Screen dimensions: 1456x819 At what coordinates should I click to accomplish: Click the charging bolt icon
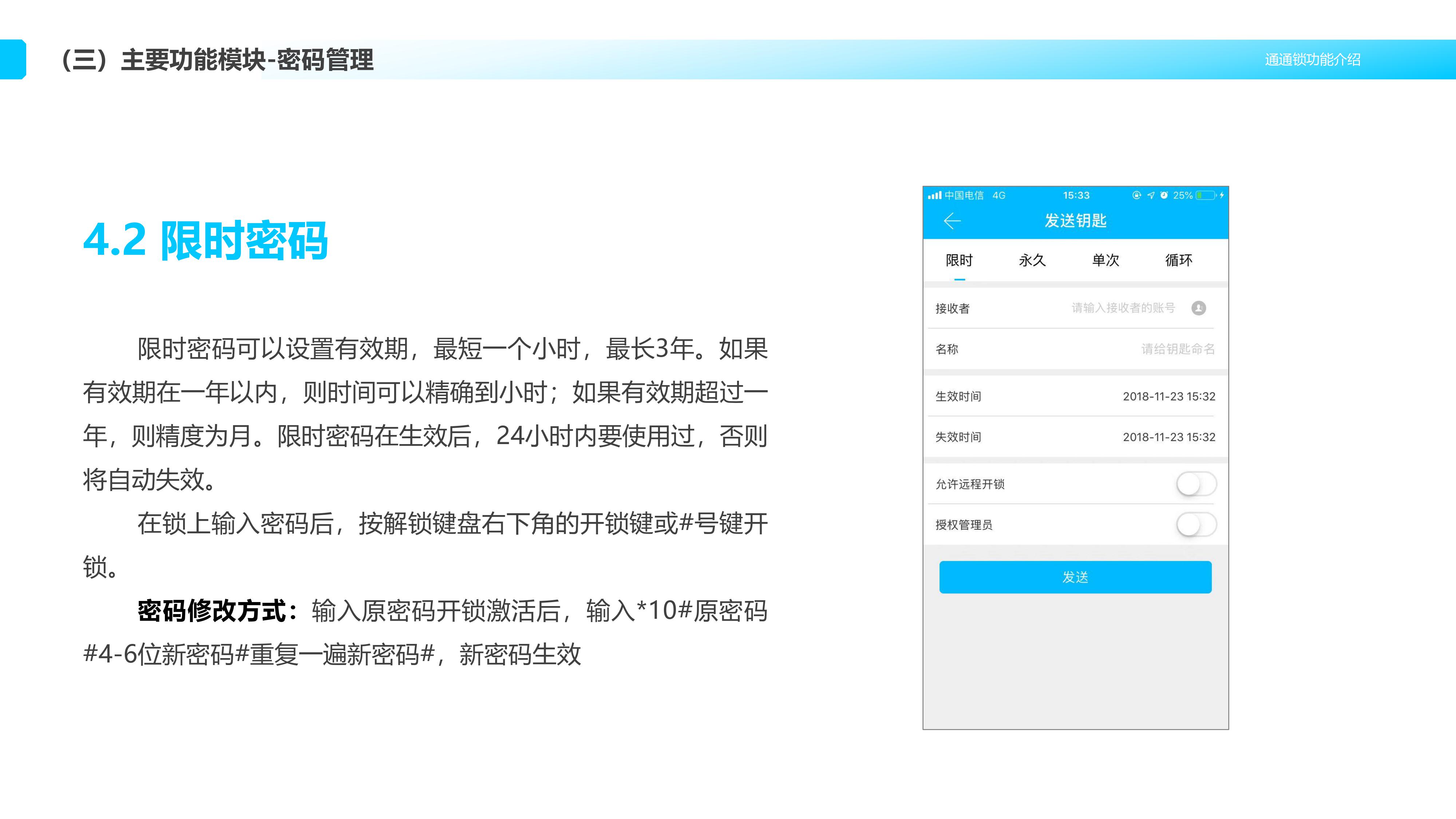[1222, 195]
